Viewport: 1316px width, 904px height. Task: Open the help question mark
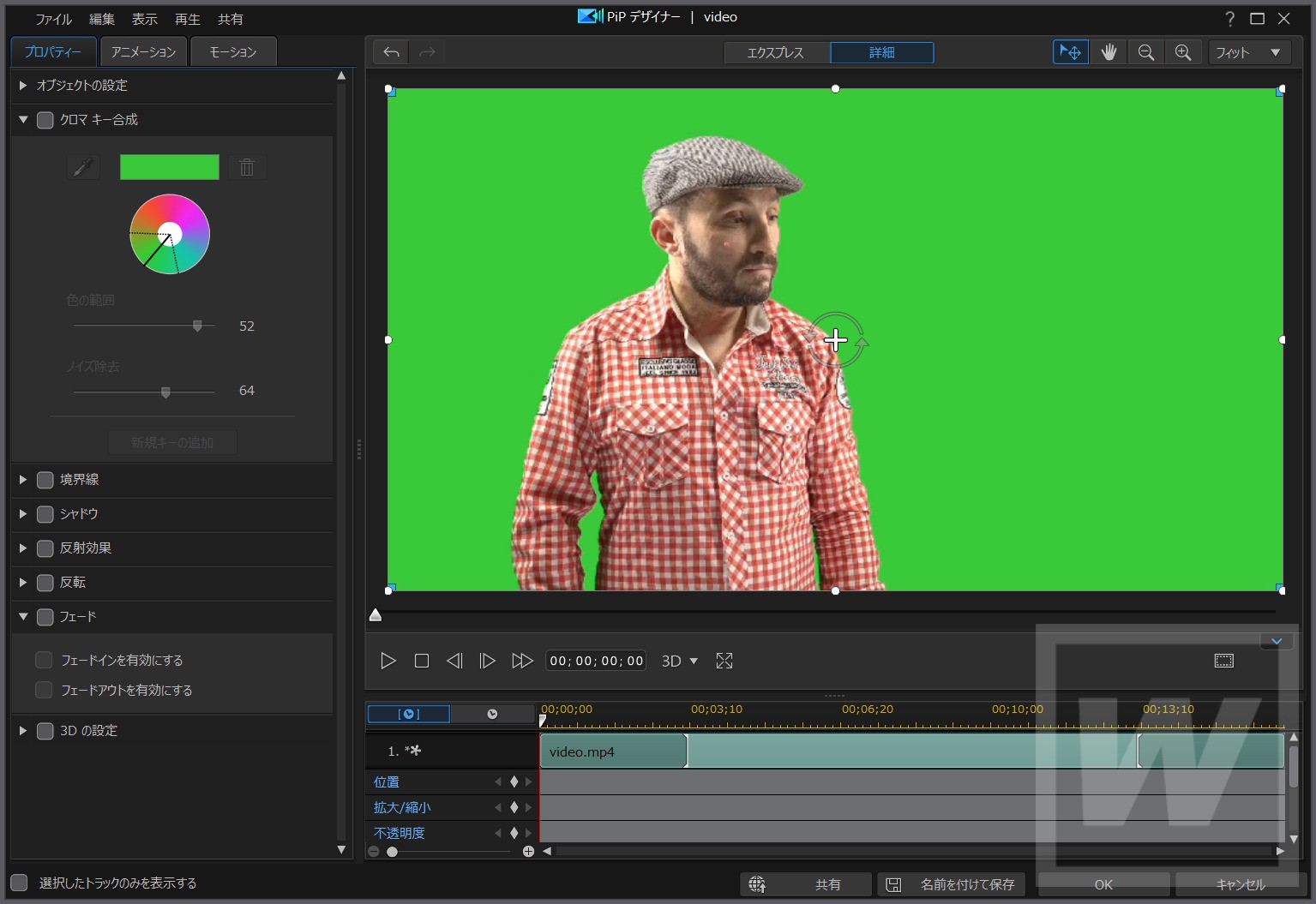click(1230, 19)
